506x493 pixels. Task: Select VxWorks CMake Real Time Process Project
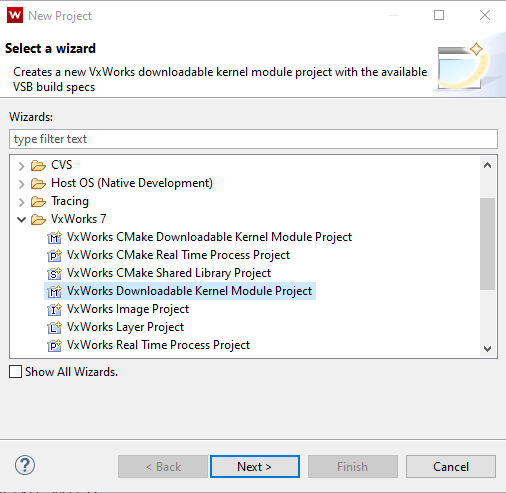(178, 255)
